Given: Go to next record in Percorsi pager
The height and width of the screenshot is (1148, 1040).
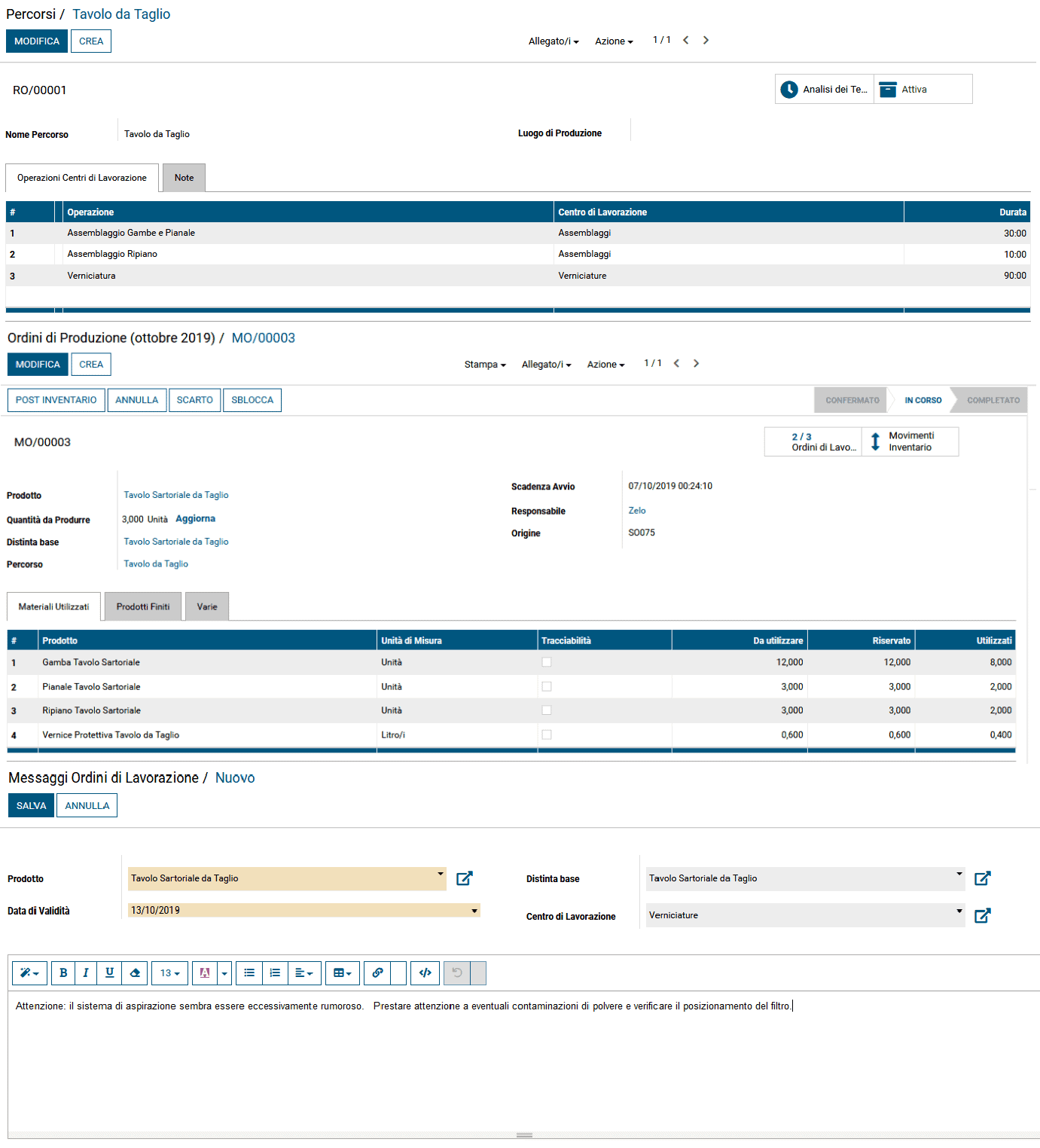Looking at the screenshot, I should click(x=706, y=41).
